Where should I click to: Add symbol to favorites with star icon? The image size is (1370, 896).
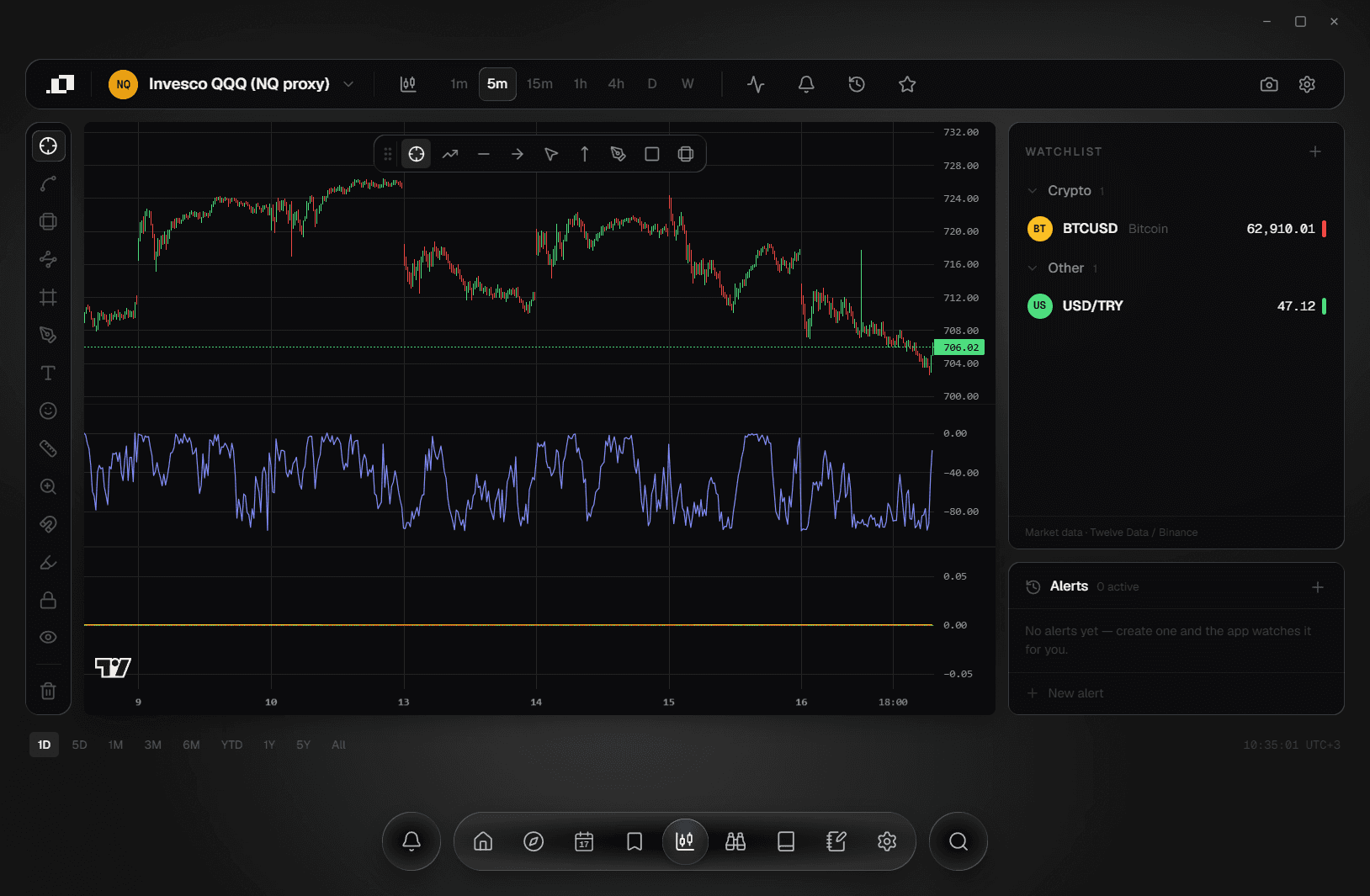(907, 84)
